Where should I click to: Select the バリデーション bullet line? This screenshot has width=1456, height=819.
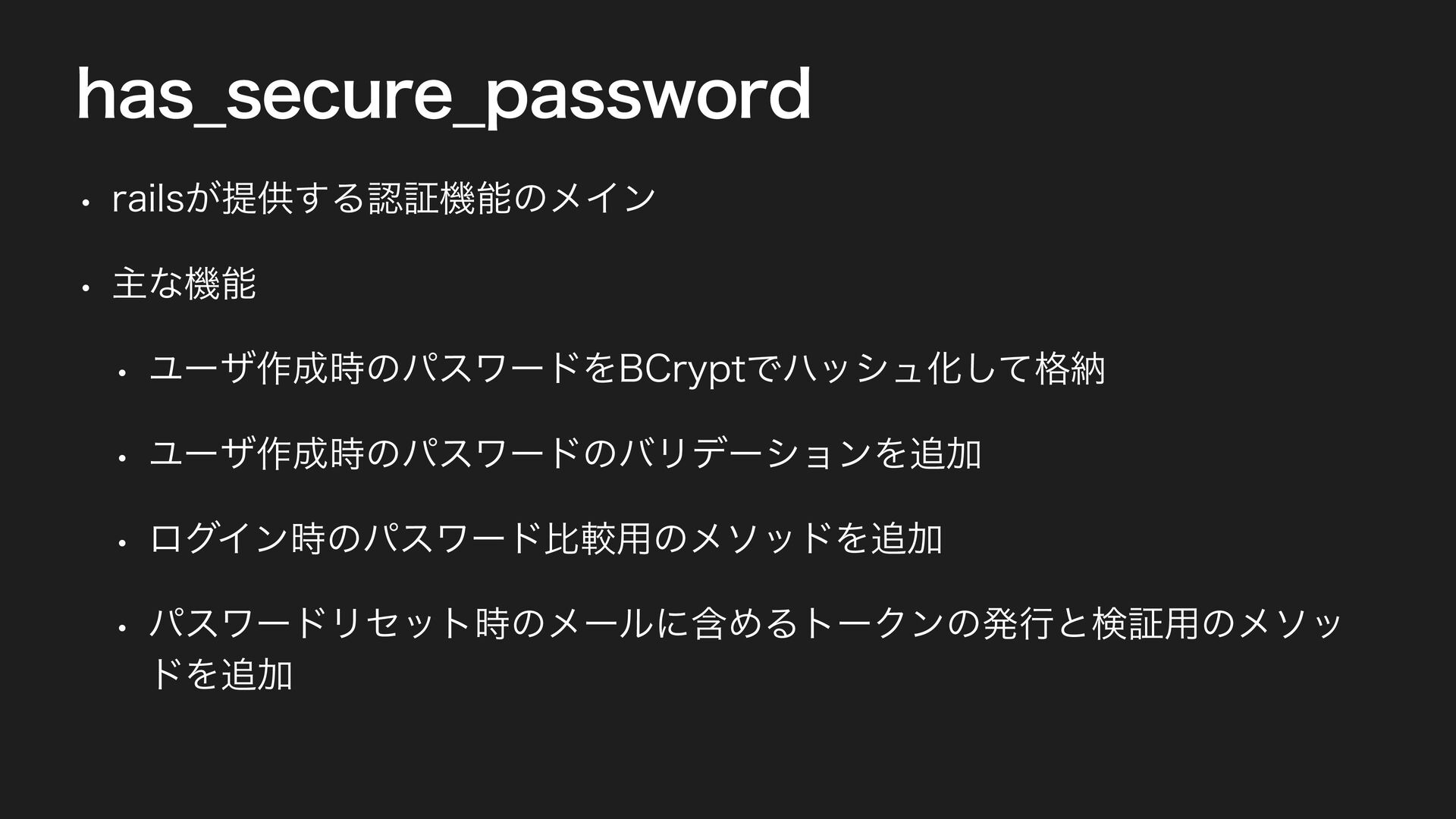click(566, 453)
